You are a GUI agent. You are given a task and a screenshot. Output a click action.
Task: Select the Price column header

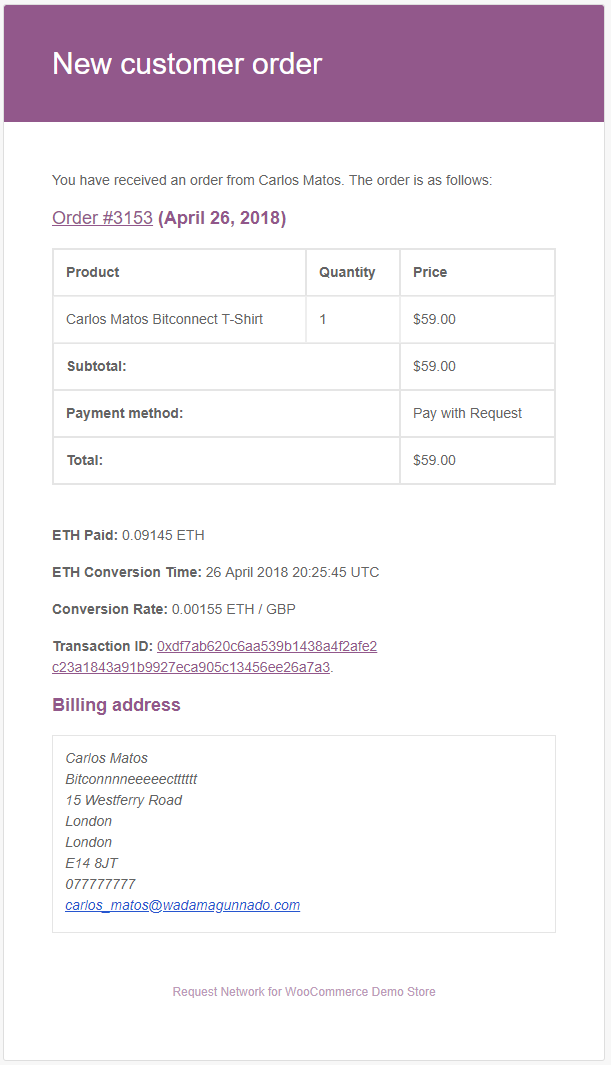(477, 272)
